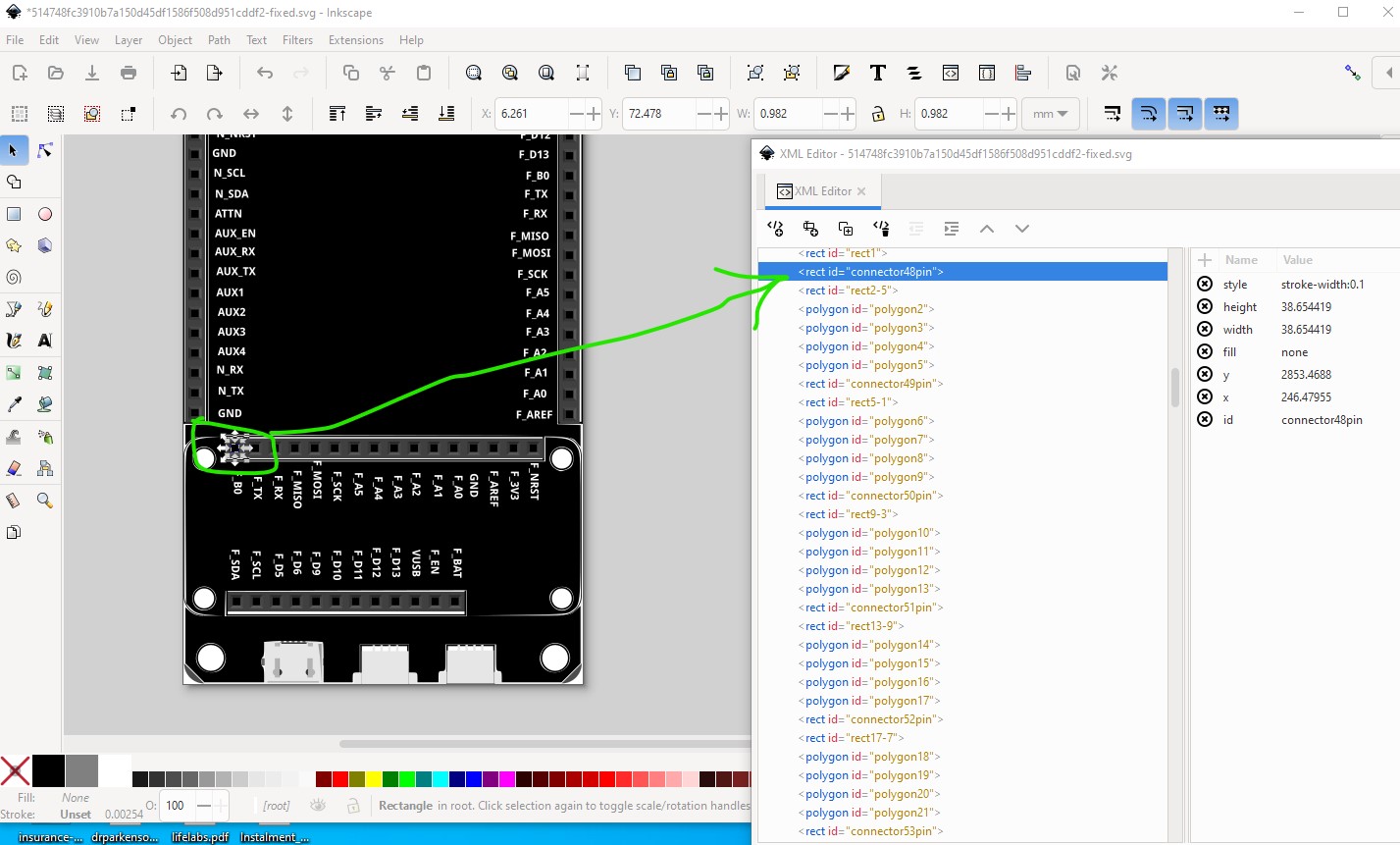Click raise node up chevron in XML Editor

pyautogui.click(x=987, y=229)
